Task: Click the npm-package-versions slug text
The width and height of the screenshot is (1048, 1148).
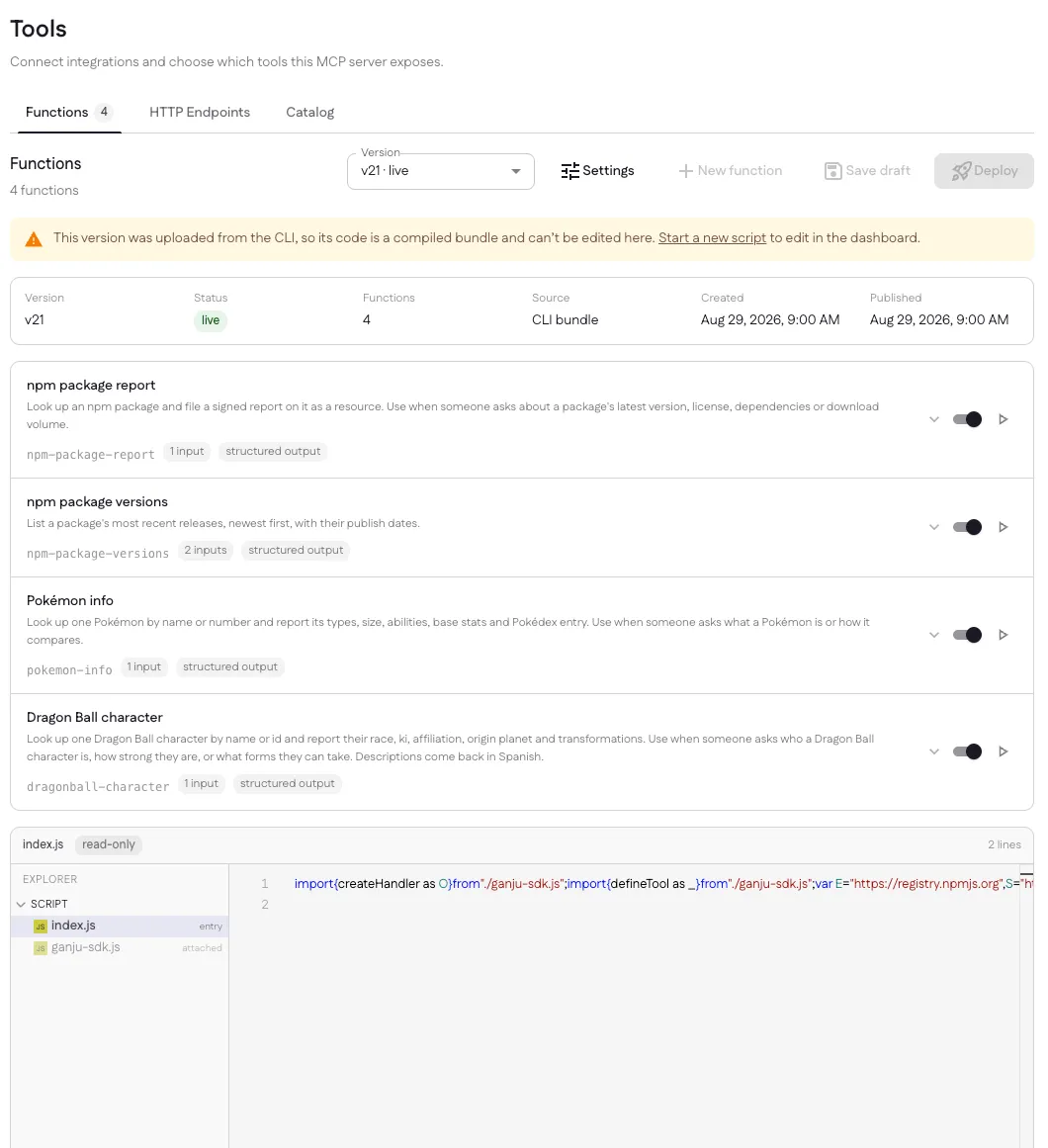Action: click(x=98, y=554)
